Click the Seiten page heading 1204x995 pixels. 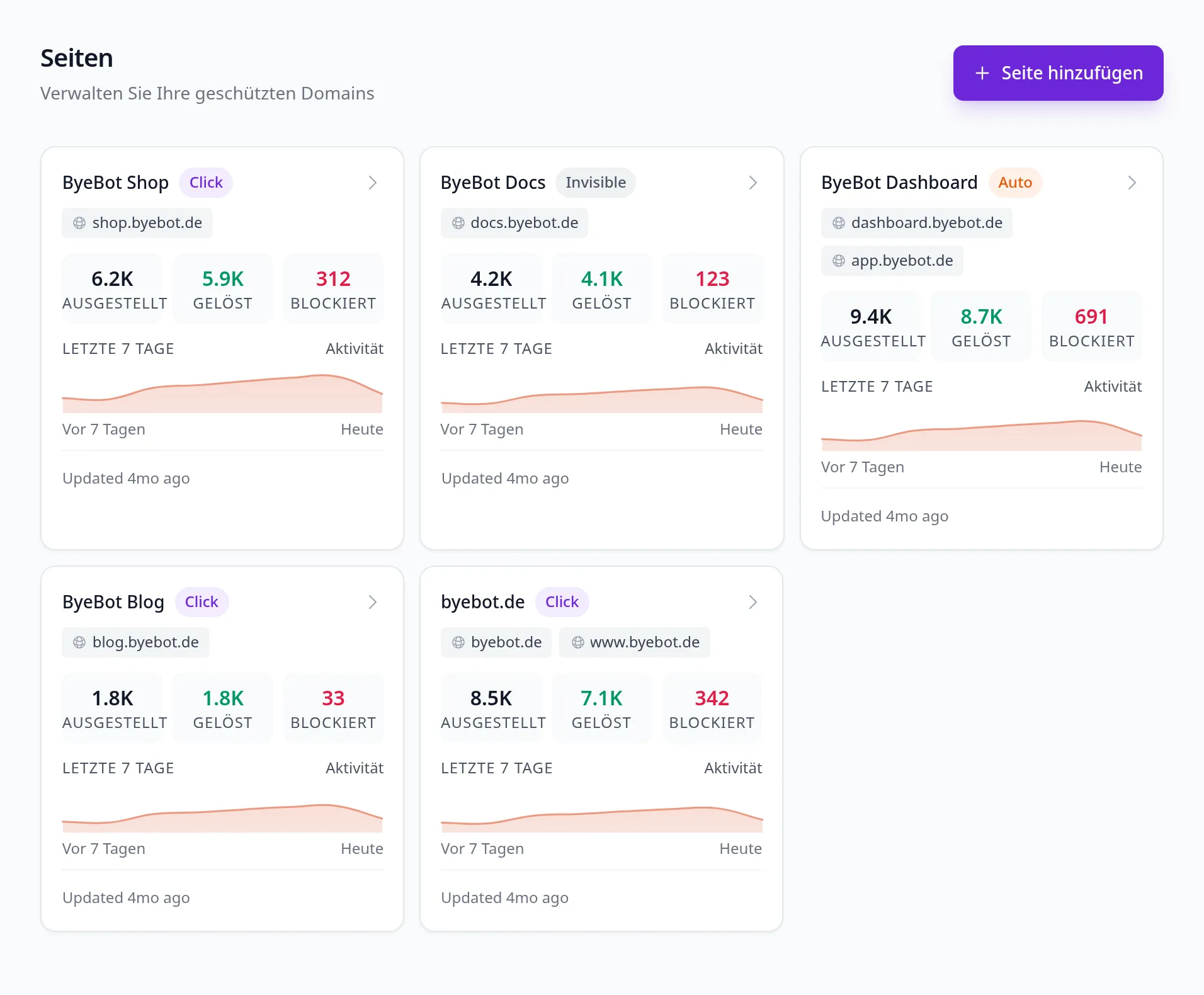(x=77, y=58)
